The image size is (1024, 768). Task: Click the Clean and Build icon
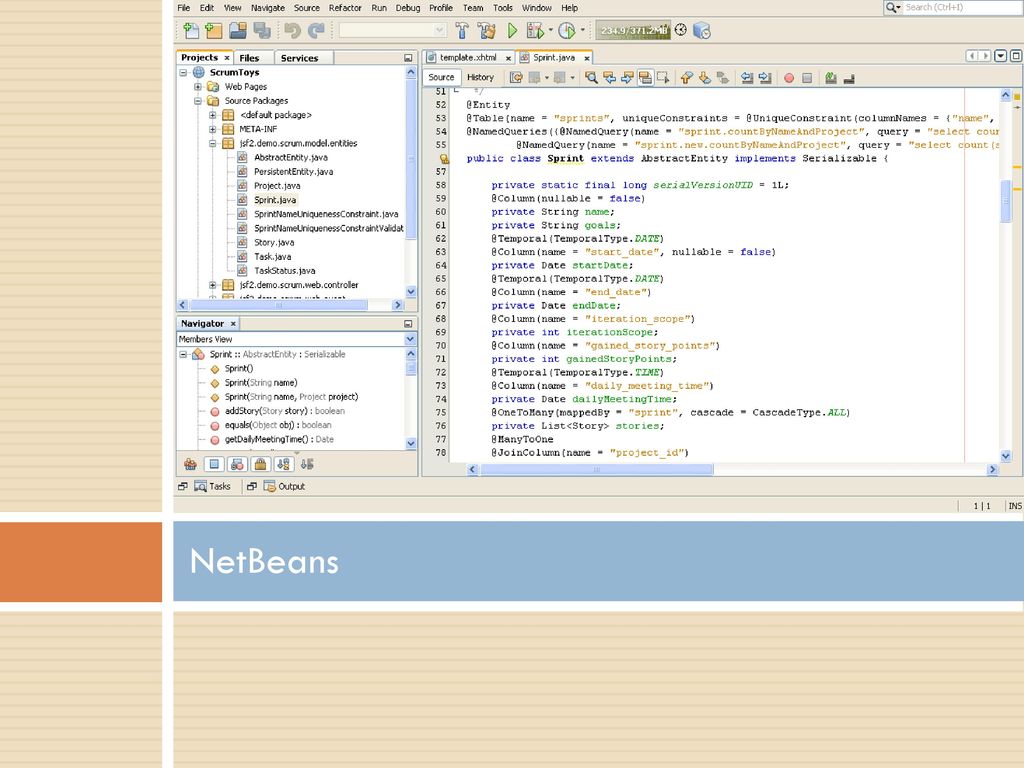tap(487, 30)
